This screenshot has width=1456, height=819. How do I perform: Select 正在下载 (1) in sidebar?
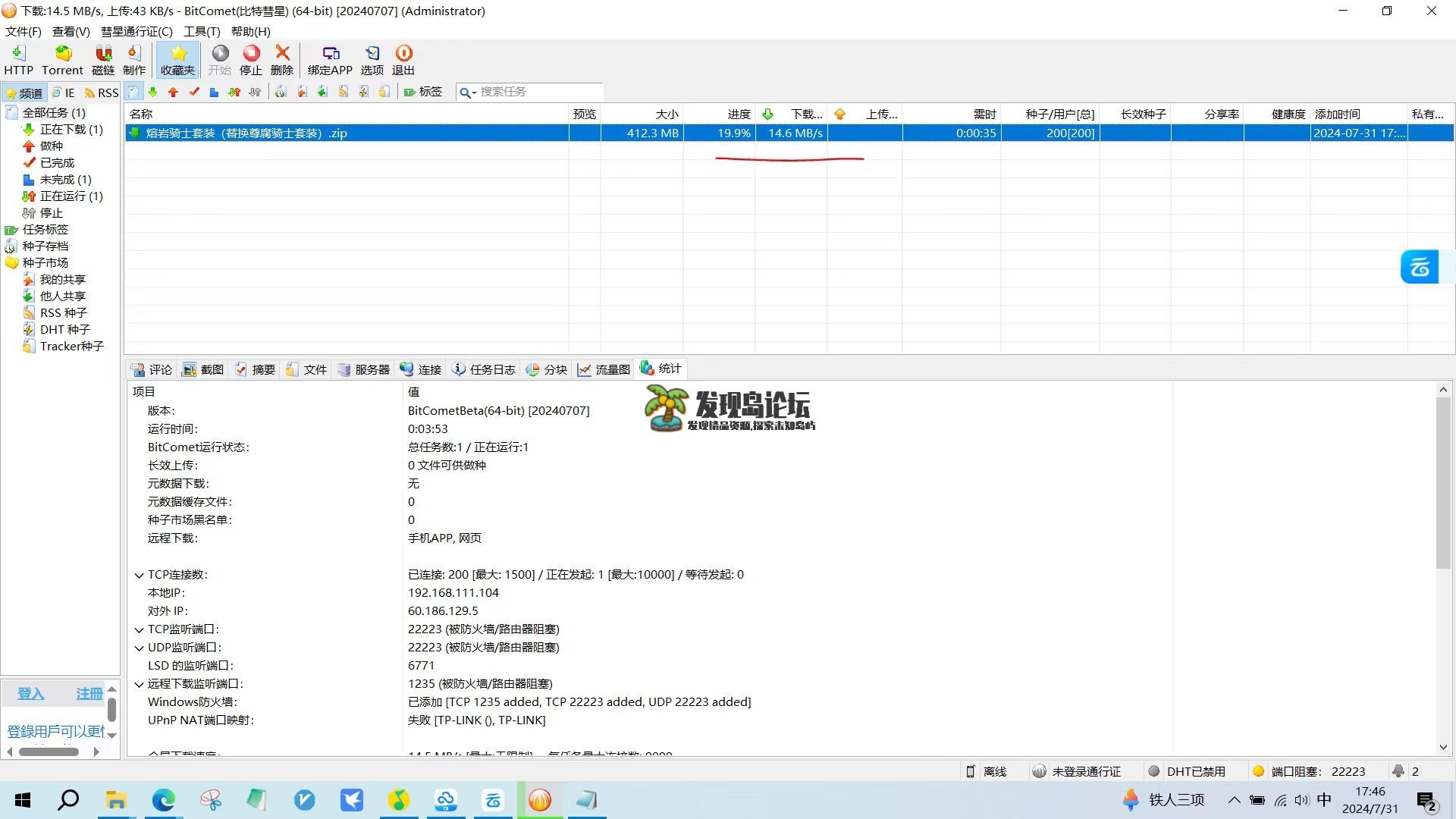click(x=71, y=129)
